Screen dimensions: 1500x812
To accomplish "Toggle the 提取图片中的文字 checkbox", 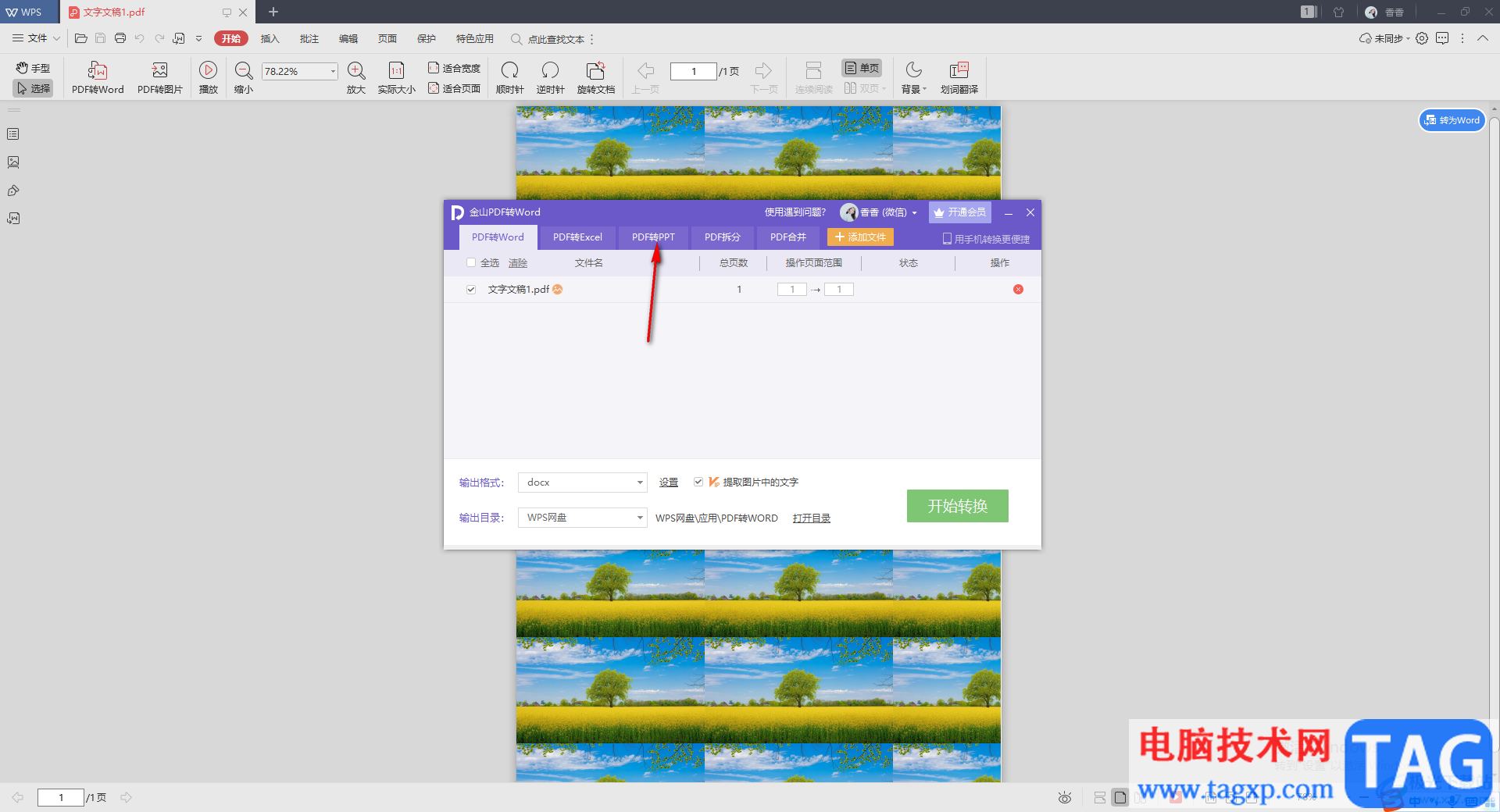I will (x=698, y=482).
